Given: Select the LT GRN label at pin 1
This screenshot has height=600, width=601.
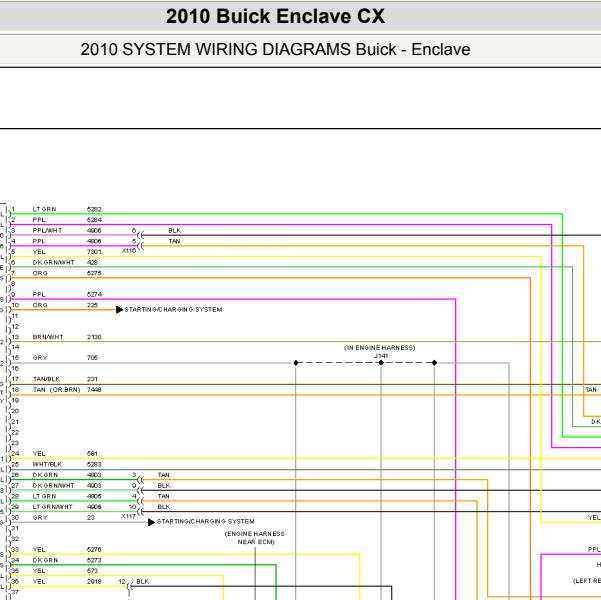Looking at the screenshot, I should coord(44,209).
